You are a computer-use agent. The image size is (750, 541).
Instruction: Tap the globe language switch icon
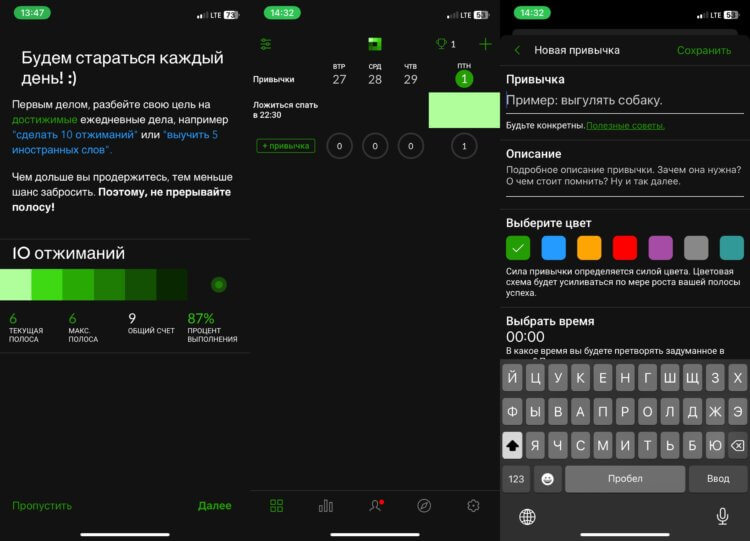pyautogui.click(x=527, y=517)
